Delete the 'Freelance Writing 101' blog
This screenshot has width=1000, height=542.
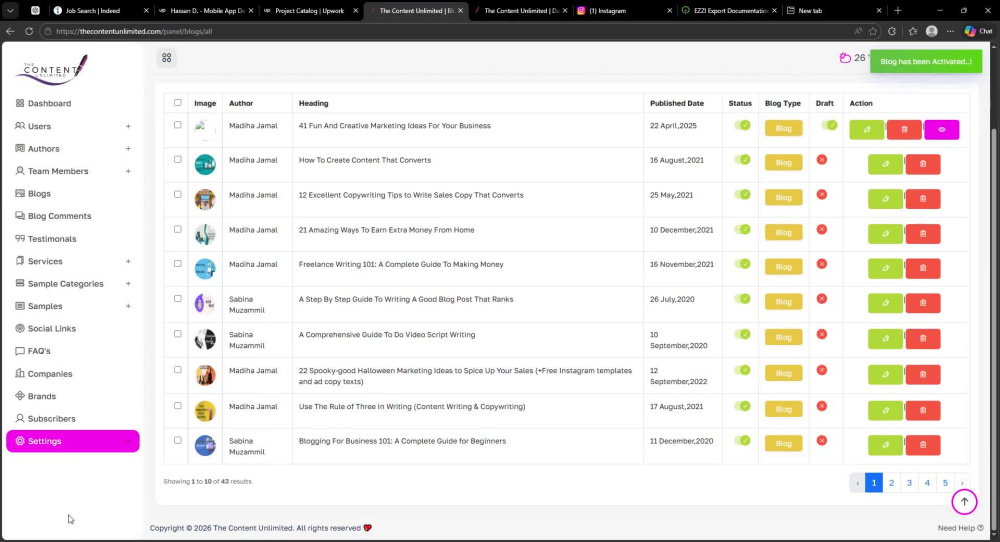tap(923, 268)
